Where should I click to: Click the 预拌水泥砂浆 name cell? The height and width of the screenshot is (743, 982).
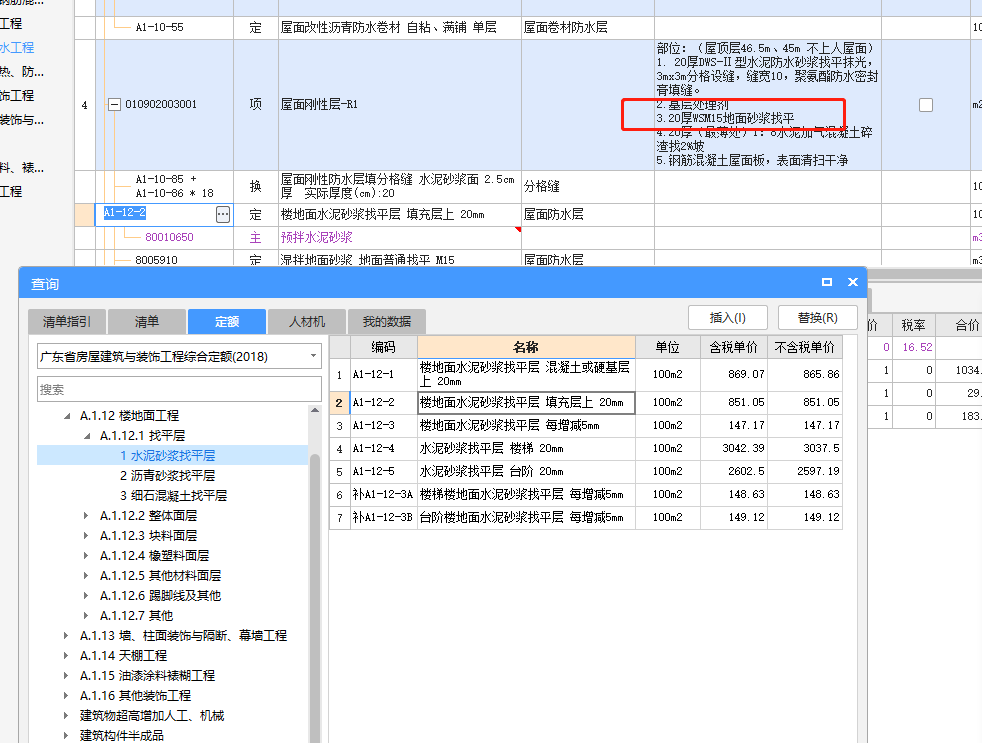point(400,237)
